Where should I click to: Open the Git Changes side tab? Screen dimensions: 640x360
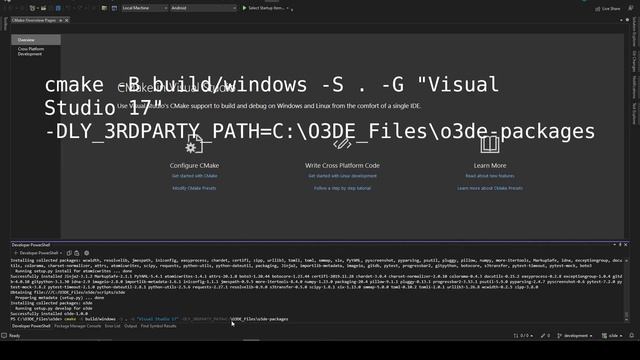pyautogui.click(x=634, y=61)
